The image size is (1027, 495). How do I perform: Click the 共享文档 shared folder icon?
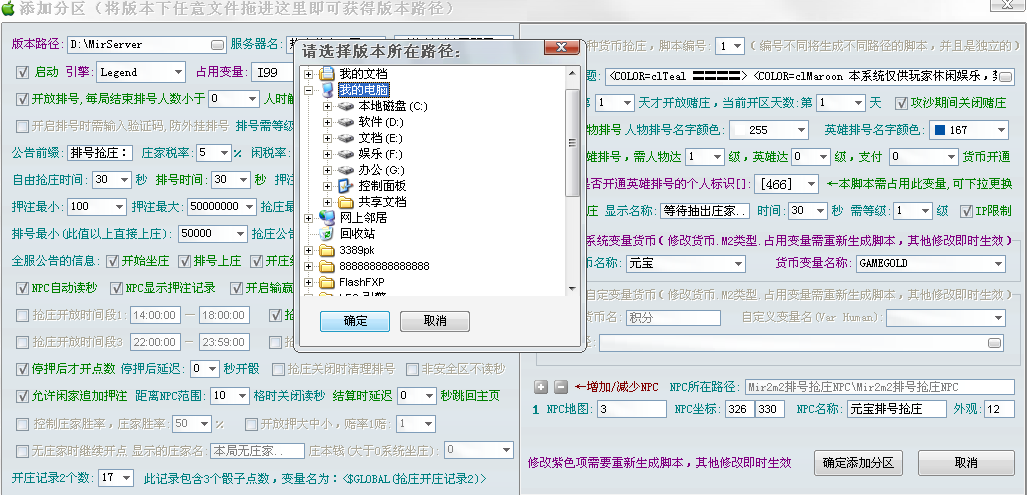(x=344, y=201)
